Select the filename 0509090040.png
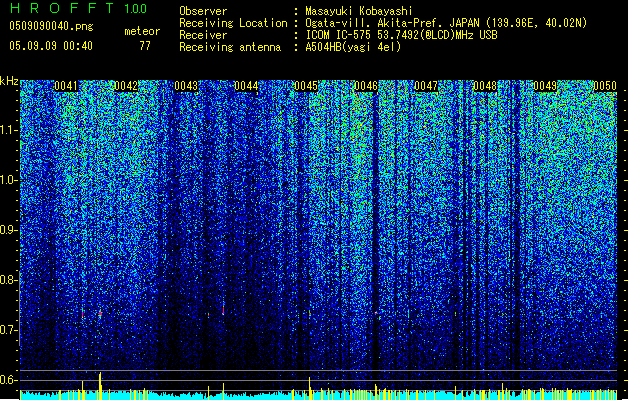The image size is (629, 400). point(51,26)
